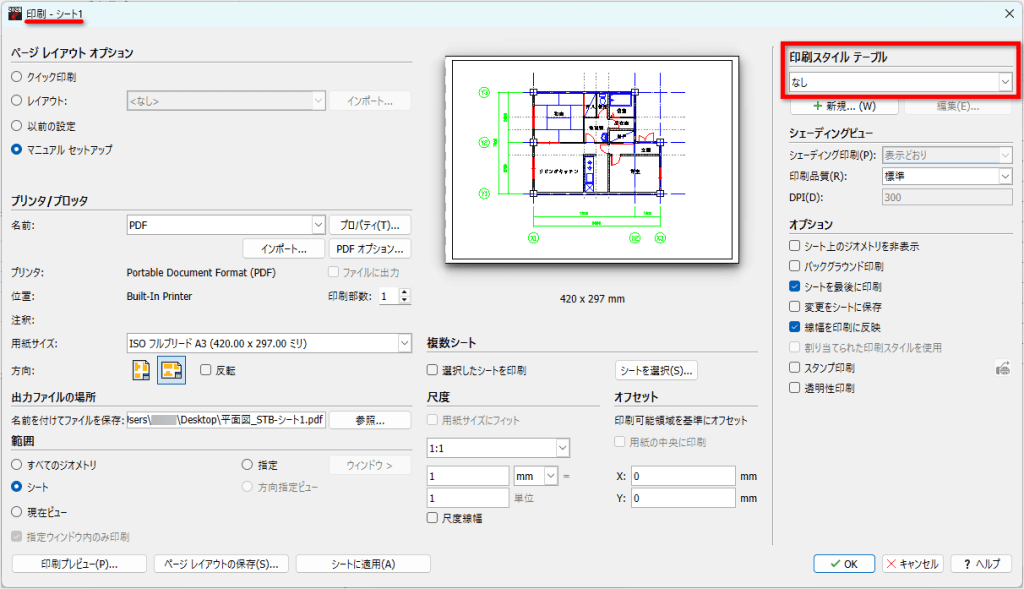The image size is (1024, 589).
Task: Click 参照... browse button
Action: click(370, 420)
